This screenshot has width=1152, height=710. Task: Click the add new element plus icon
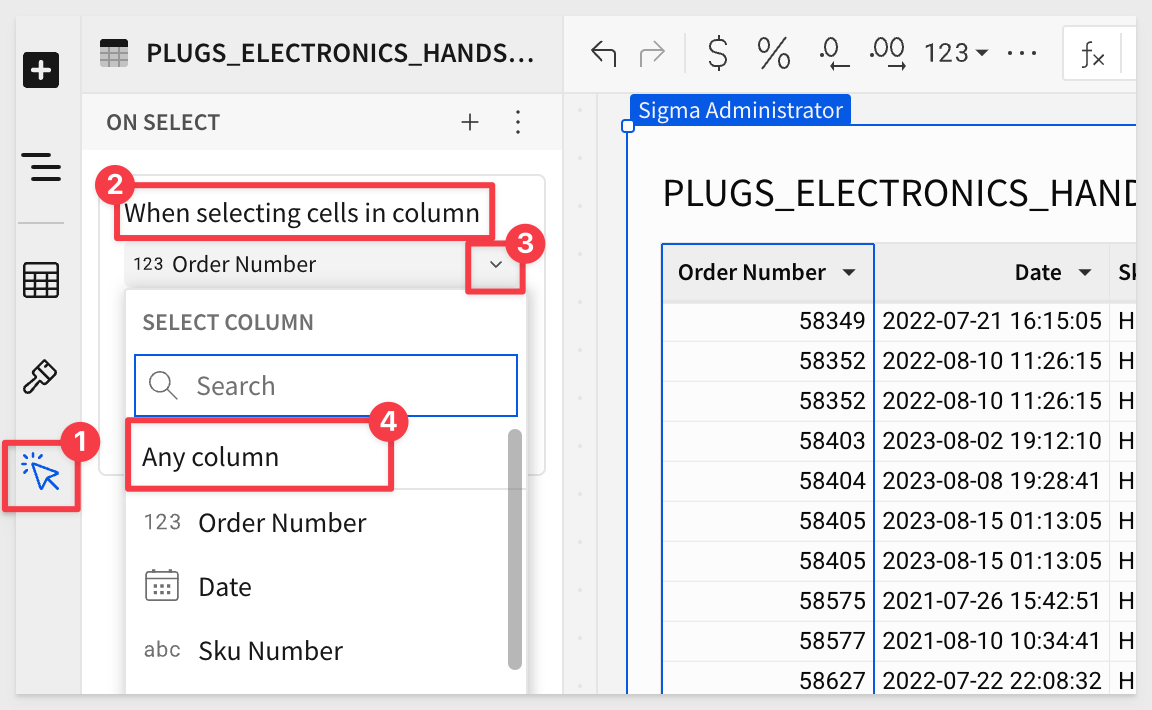click(41, 70)
